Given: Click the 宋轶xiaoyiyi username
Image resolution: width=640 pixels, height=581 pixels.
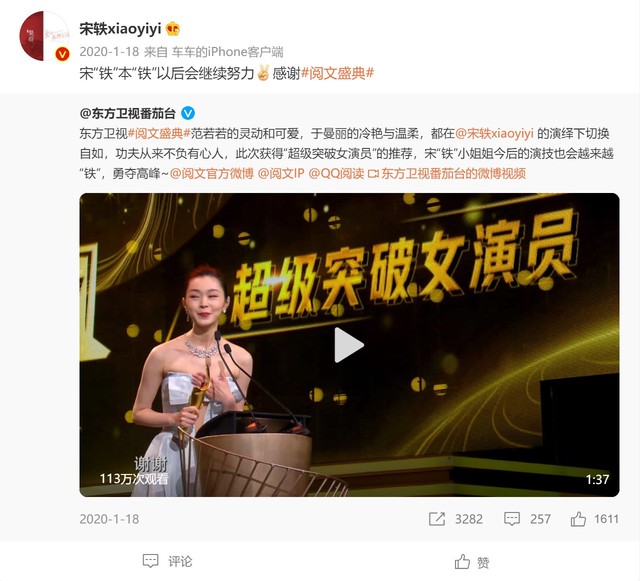Looking at the screenshot, I should pyautogui.click(x=120, y=29).
